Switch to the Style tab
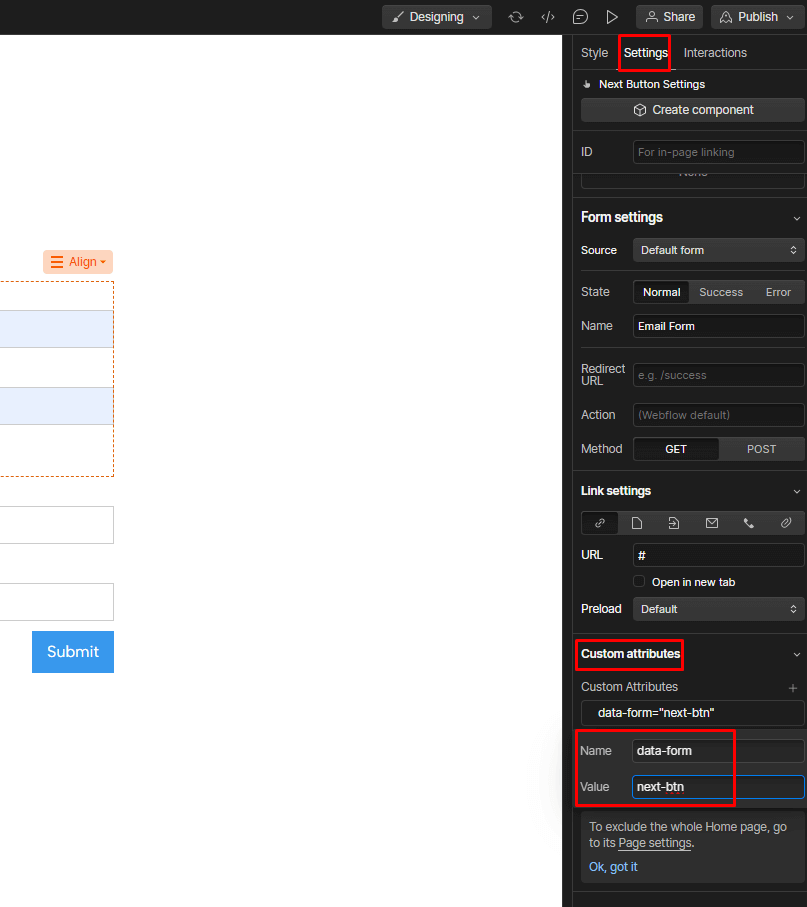 tap(594, 53)
